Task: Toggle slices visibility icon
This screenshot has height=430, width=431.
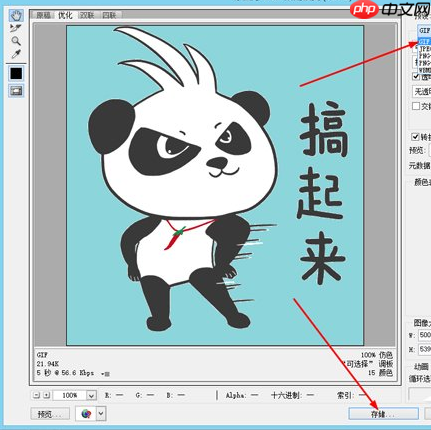Action: click(16, 91)
